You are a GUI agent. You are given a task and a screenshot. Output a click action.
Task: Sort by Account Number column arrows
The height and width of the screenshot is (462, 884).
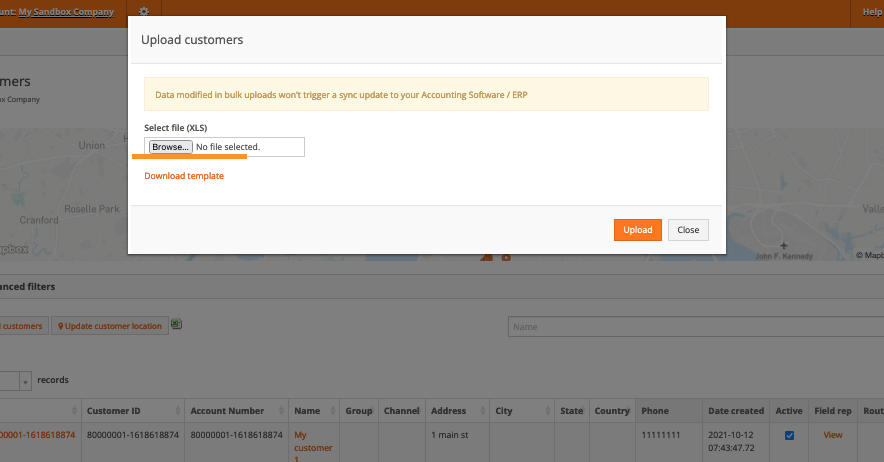(281, 411)
